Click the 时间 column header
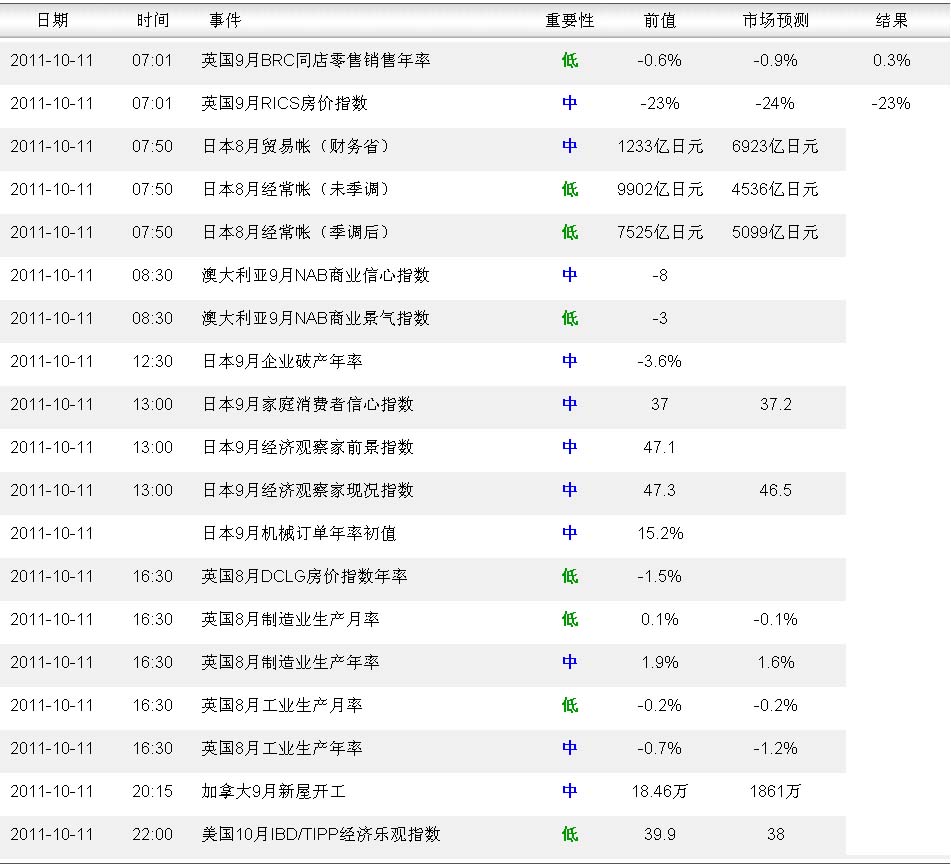This screenshot has height=866, width=951. [x=152, y=21]
